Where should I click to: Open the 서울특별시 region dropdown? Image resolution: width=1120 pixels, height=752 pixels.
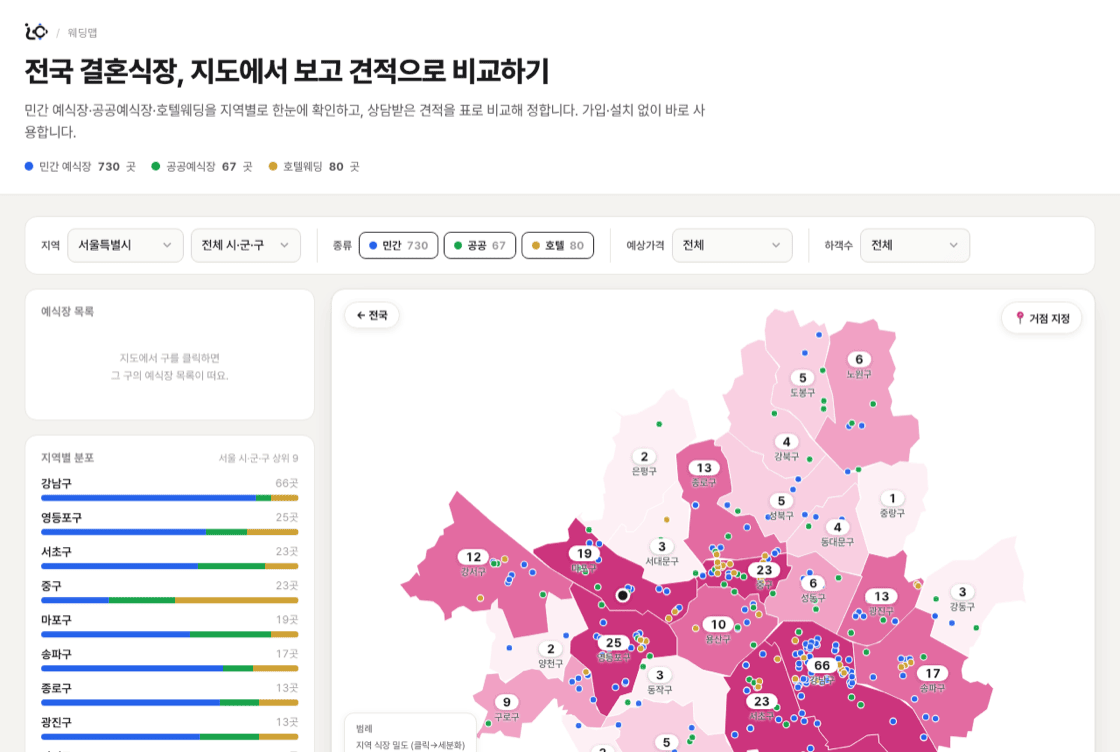(x=125, y=245)
